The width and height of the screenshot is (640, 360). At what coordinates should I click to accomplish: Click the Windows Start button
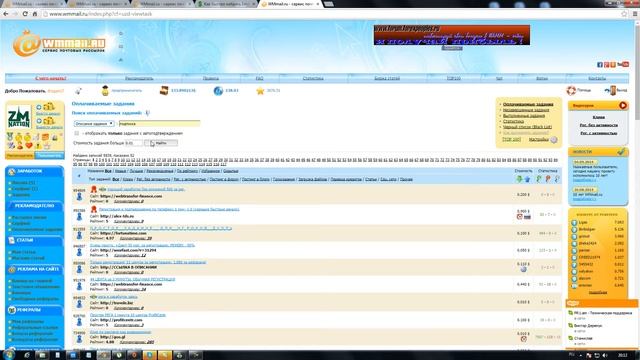click(8, 355)
